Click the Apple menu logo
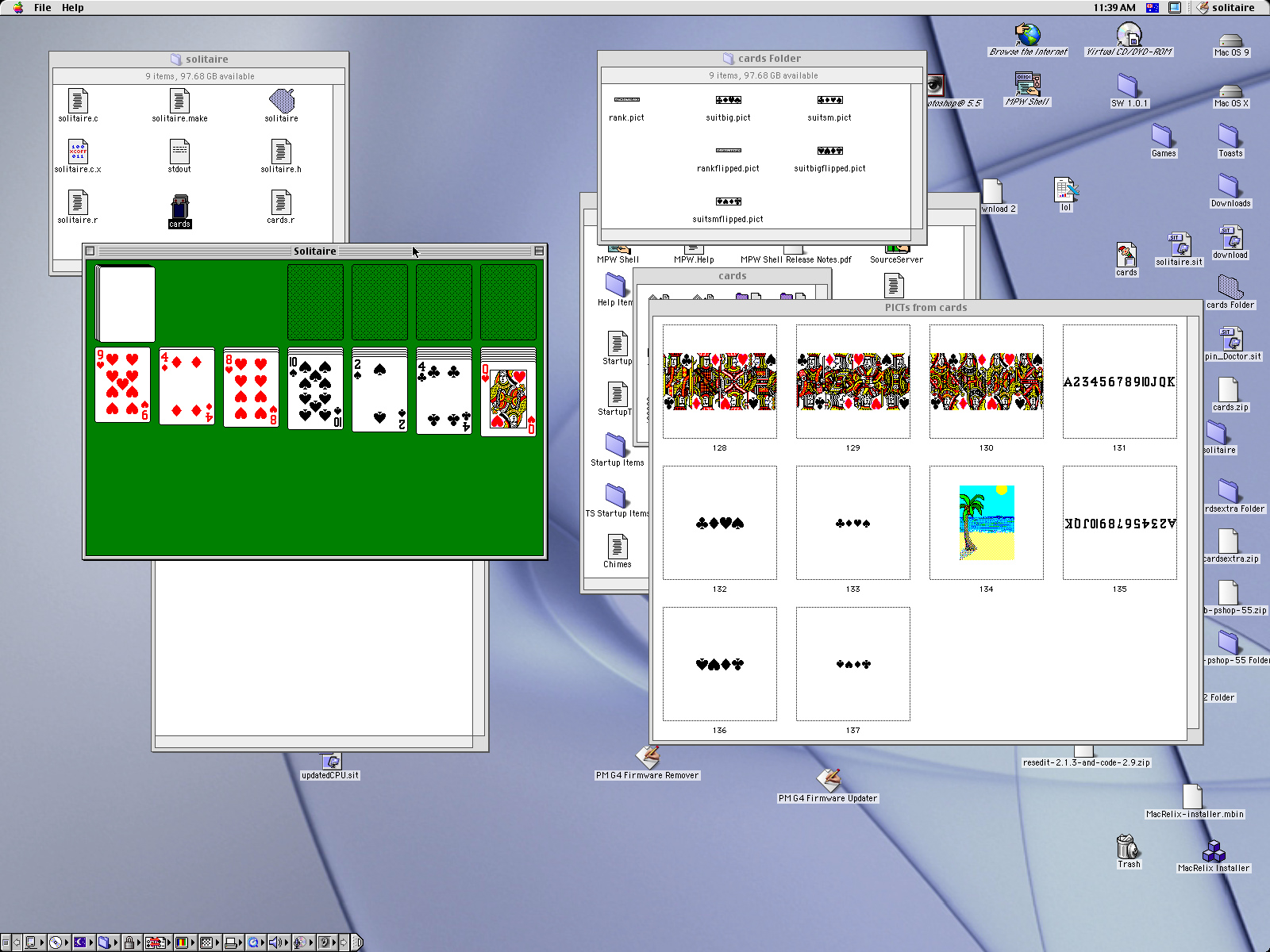The height and width of the screenshot is (952, 1270). point(18,8)
